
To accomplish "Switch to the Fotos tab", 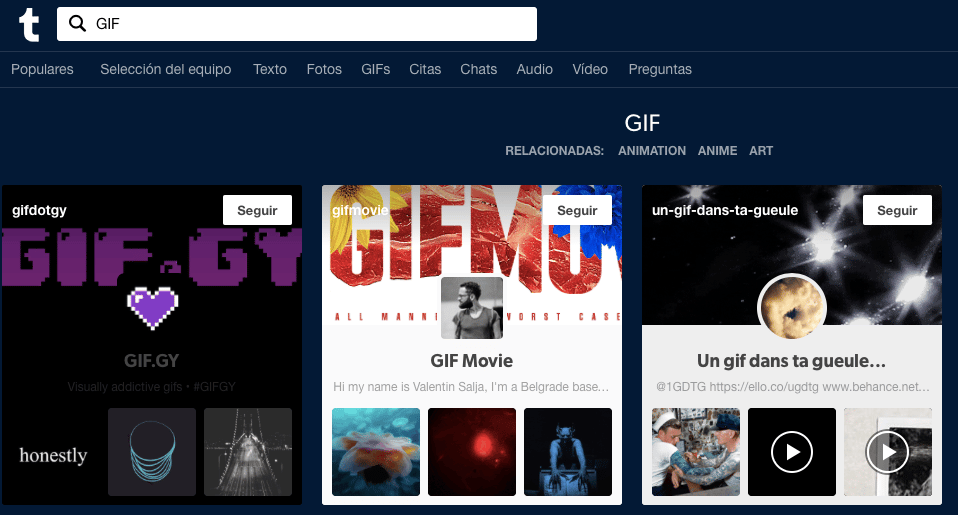I will click(x=324, y=70).
